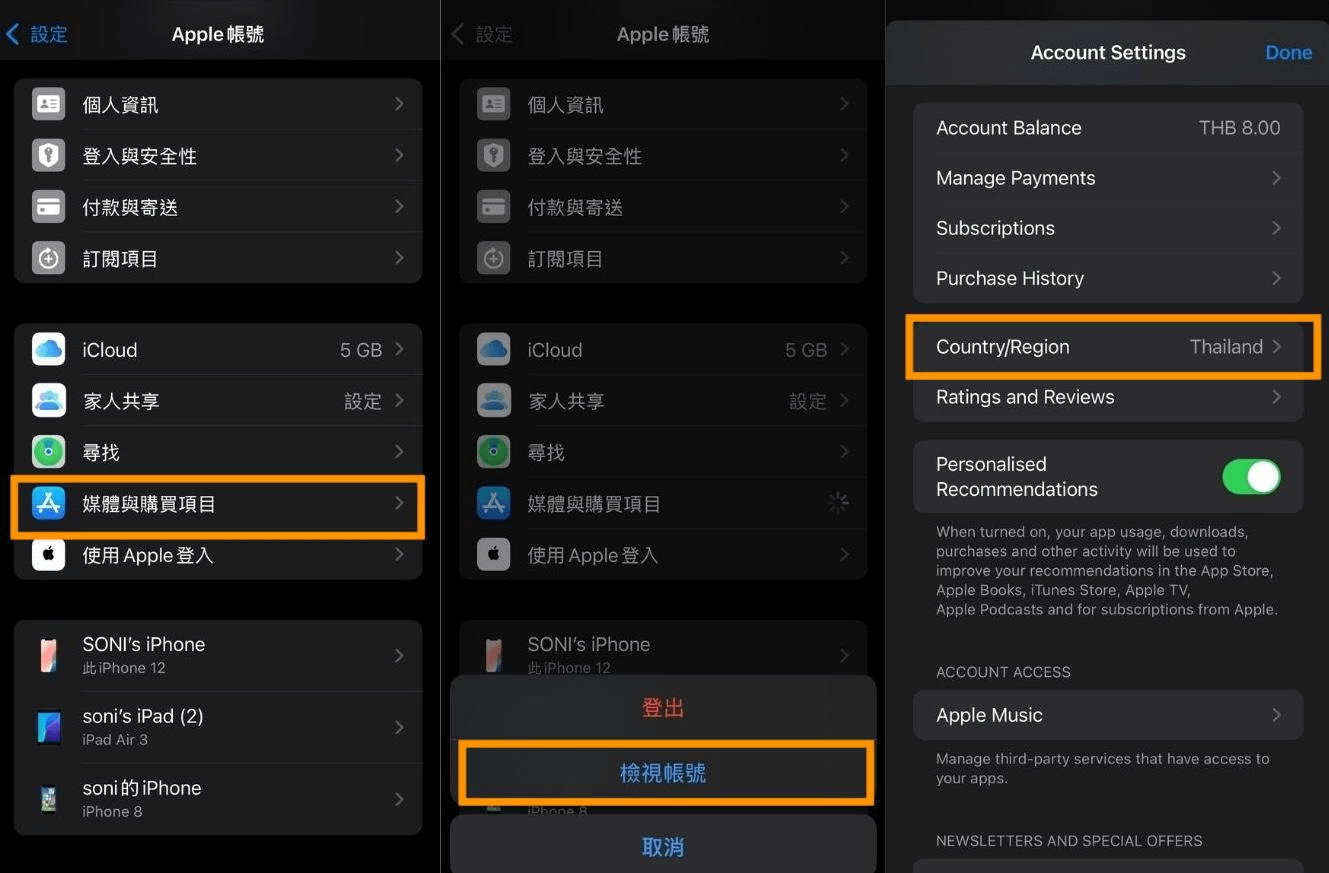Viewport: 1329px width, 873px height.
Task: Tap the soni的 iPhone device thumbnail
Action: (x=48, y=799)
